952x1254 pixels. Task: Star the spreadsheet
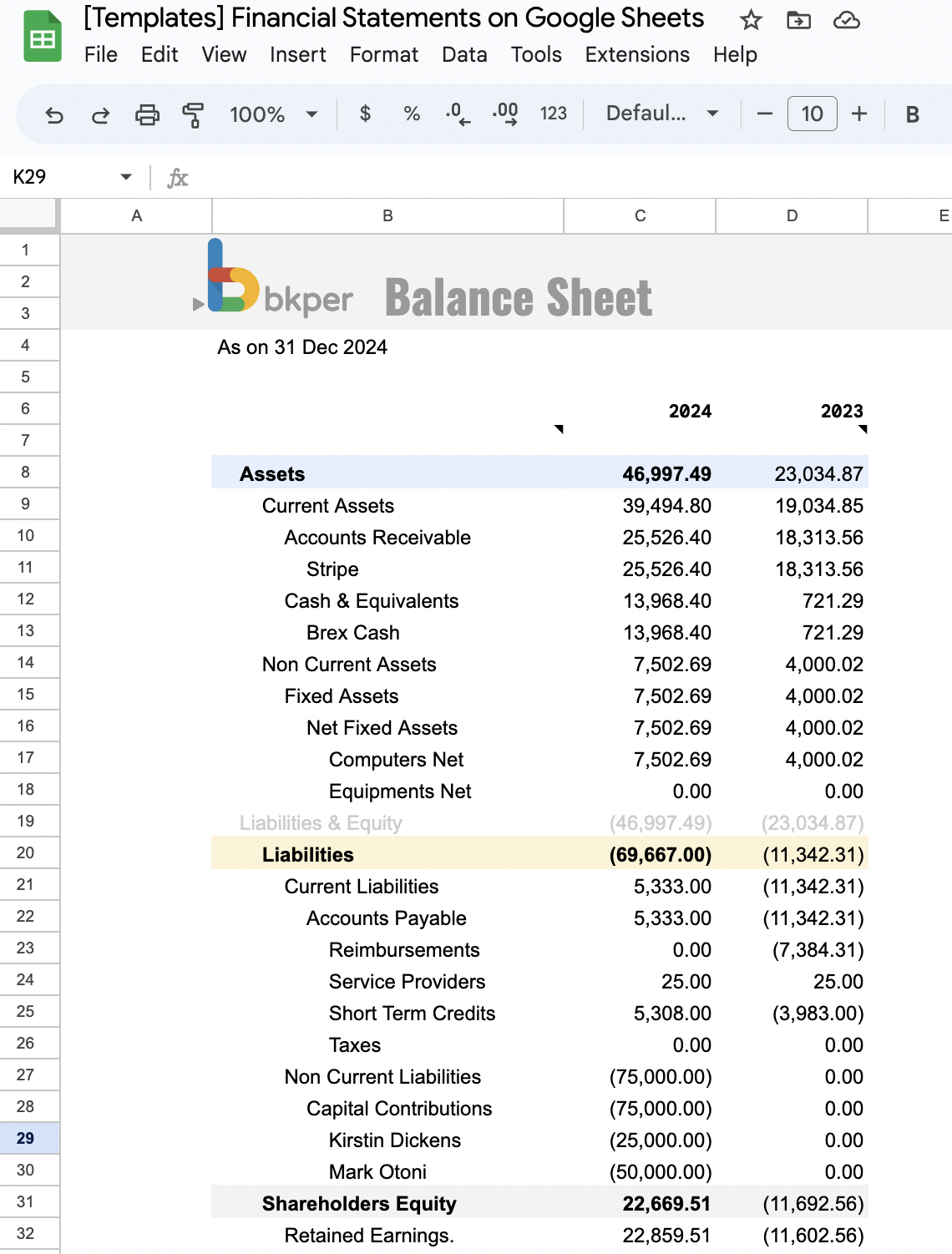(x=749, y=20)
